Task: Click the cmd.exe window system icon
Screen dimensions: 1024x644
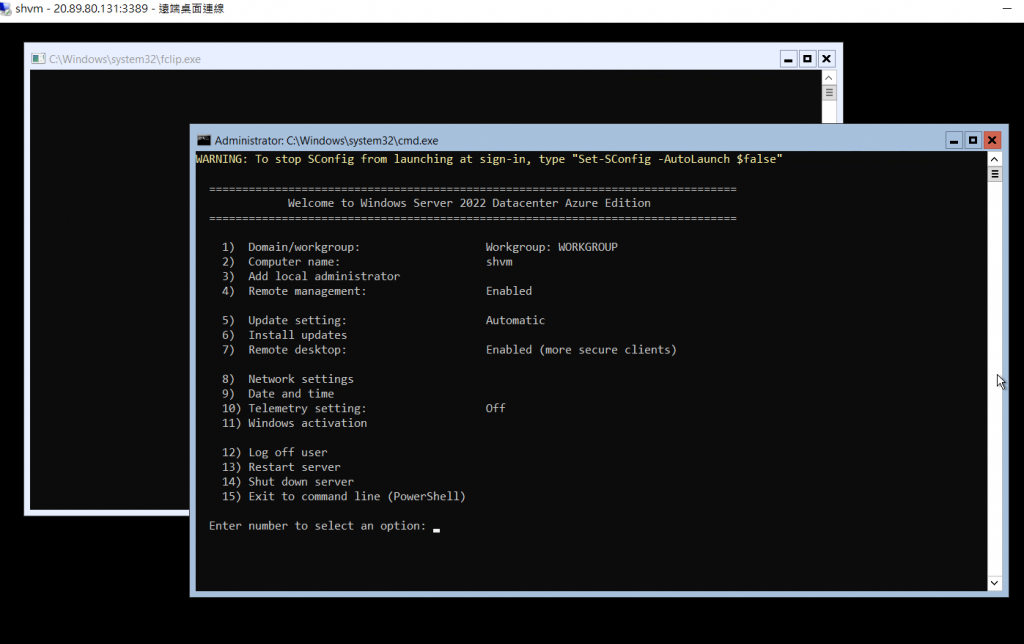Action: tap(204, 140)
